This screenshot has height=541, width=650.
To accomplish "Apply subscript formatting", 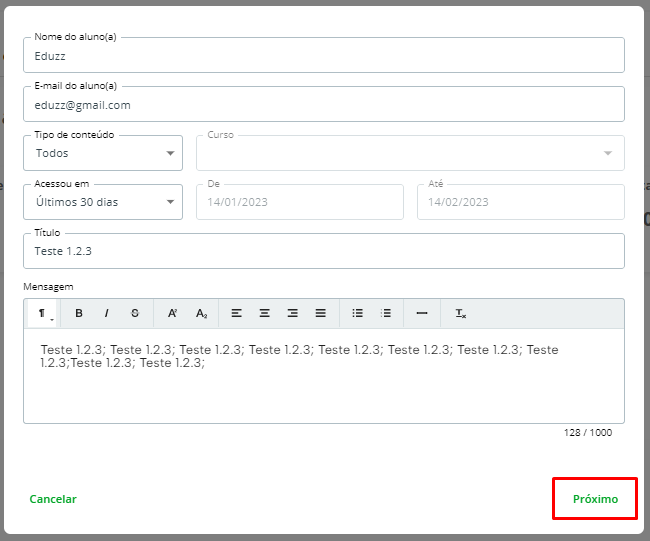I will point(201,314).
